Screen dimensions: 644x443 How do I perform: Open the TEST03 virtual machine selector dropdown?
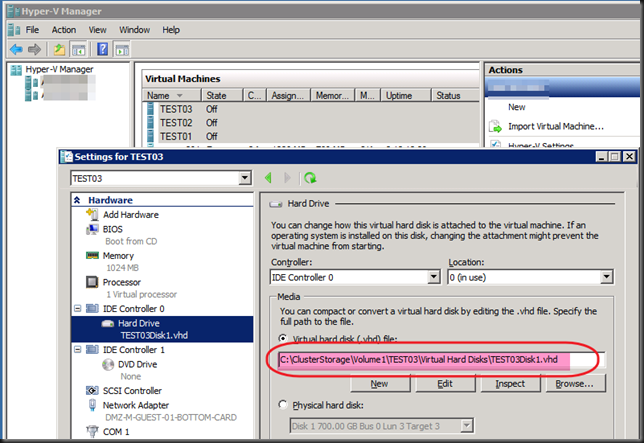tap(245, 178)
